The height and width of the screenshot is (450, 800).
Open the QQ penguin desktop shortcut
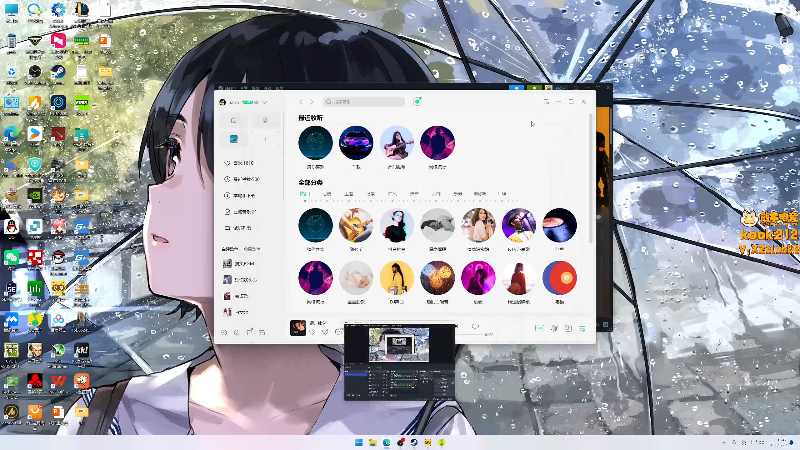[x=11, y=228]
